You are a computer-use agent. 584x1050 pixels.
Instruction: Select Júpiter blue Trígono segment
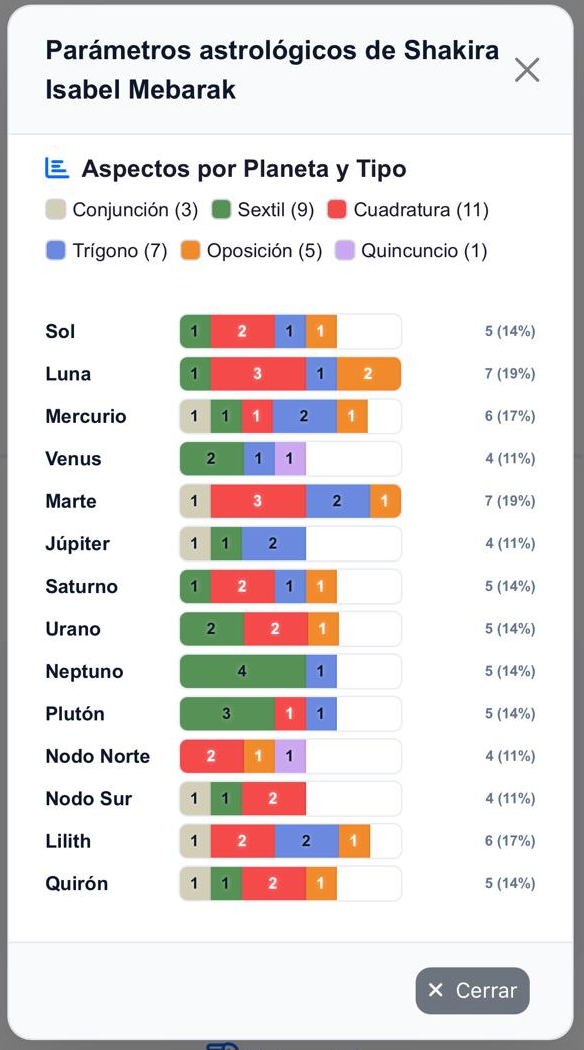[274, 544]
